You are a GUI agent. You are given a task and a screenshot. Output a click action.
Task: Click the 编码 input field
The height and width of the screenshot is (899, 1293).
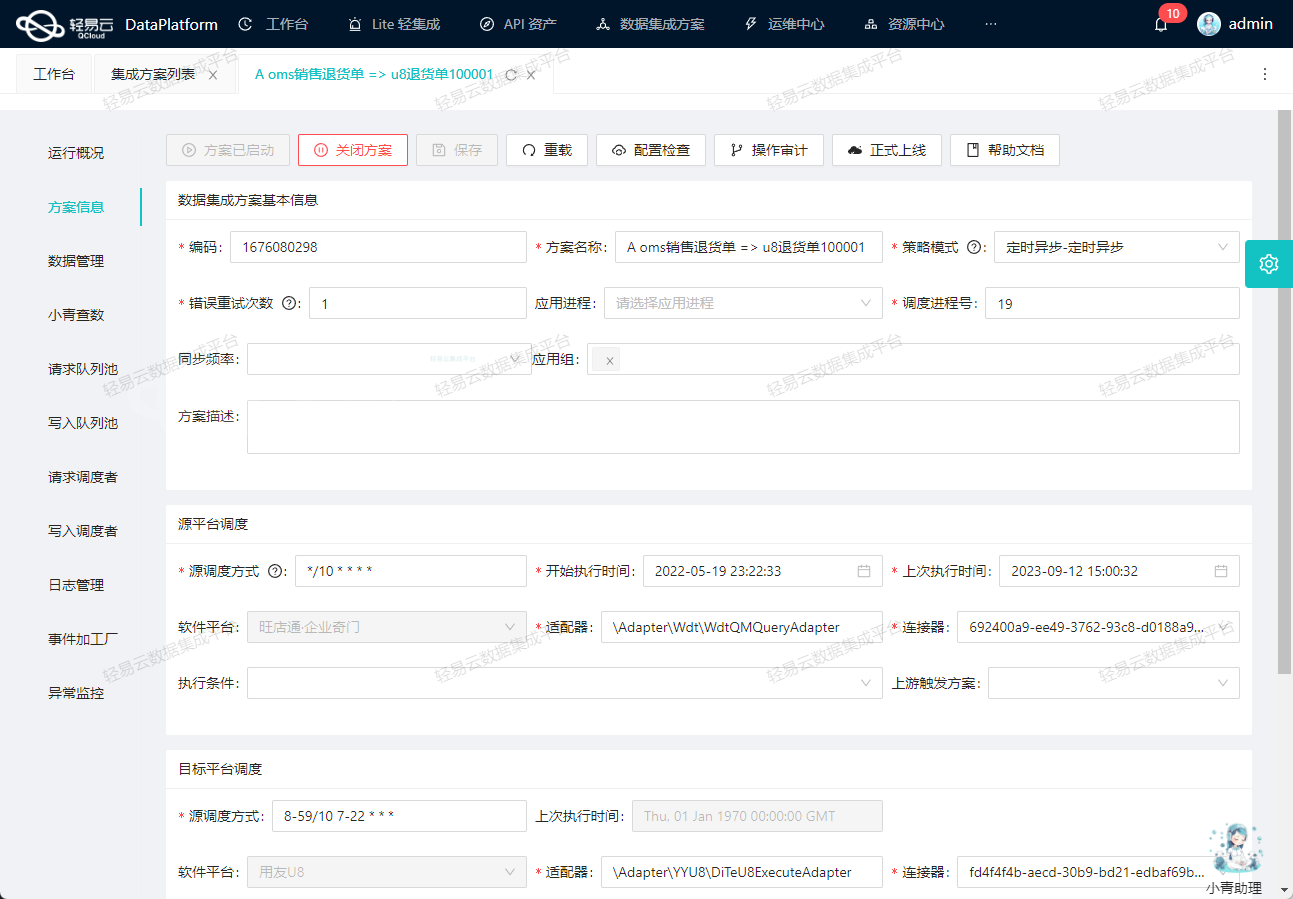[x=378, y=247]
